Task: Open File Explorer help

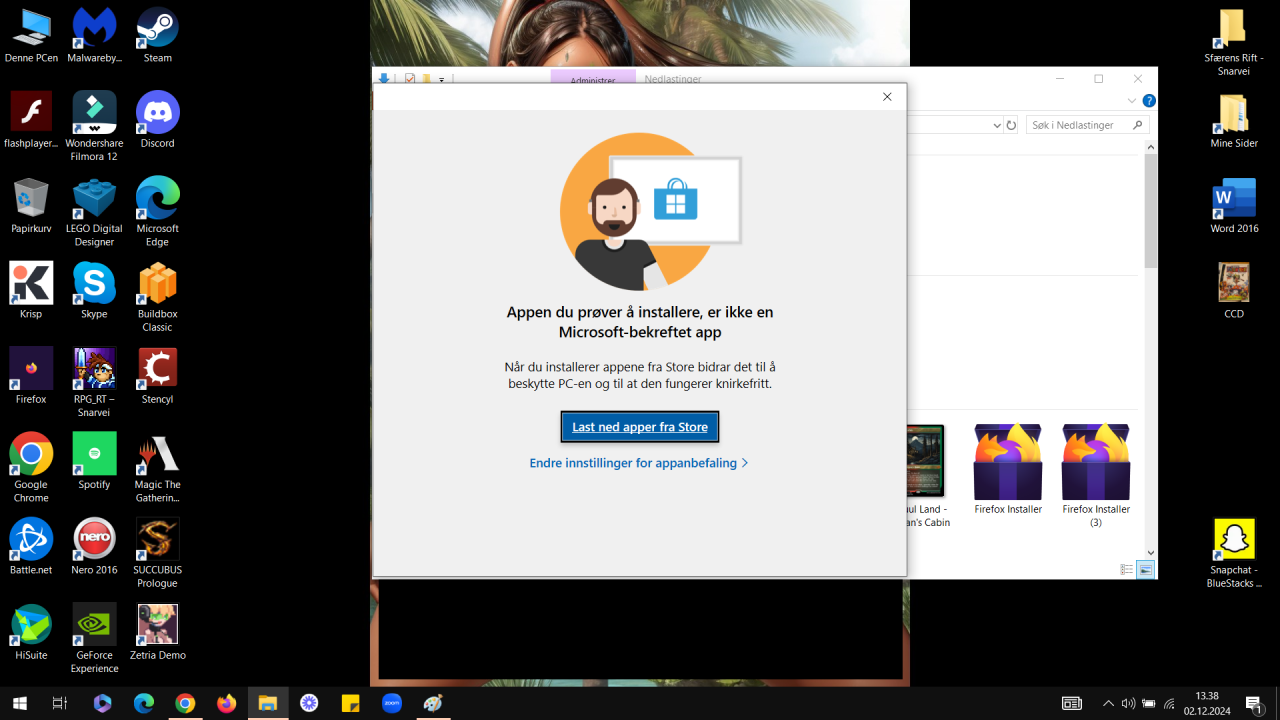Action: [1149, 101]
